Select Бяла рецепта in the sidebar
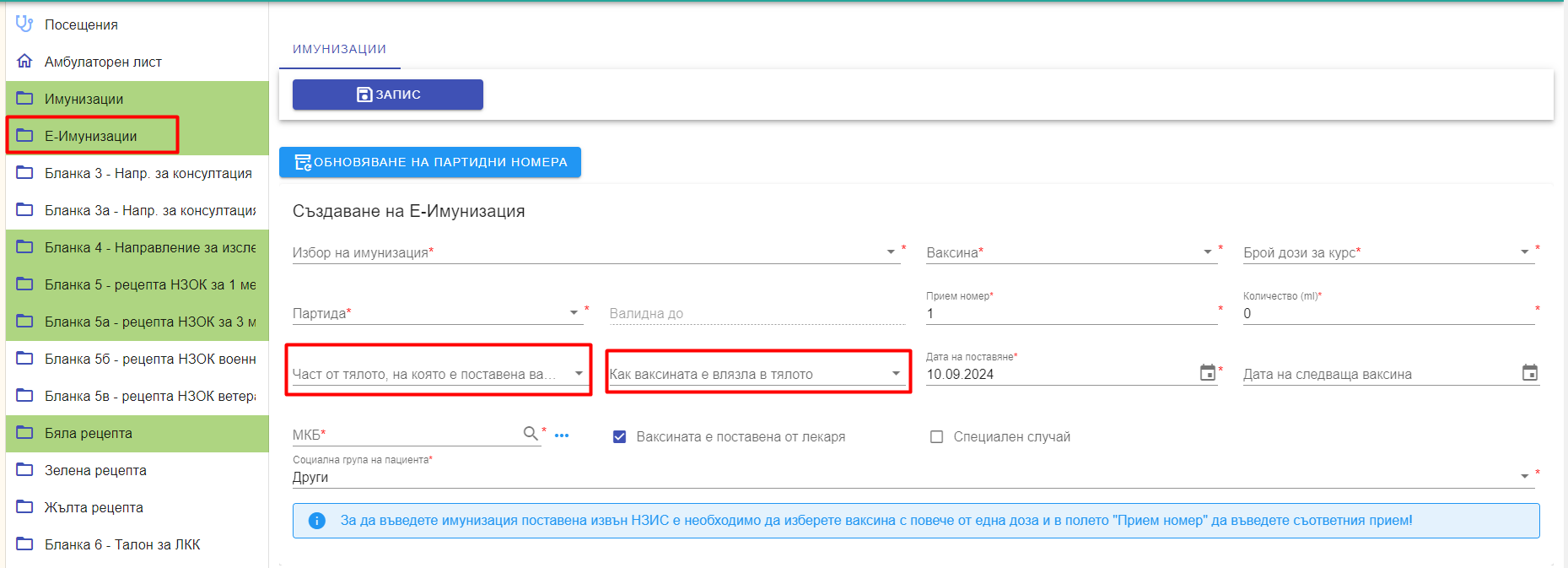The image size is (1568, 568). point(137,433)
